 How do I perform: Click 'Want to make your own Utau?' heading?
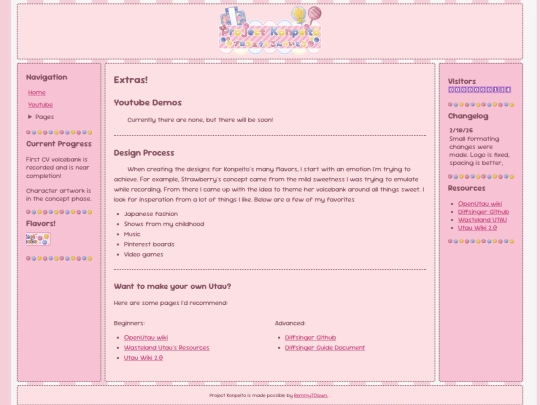tap(172, 287)
